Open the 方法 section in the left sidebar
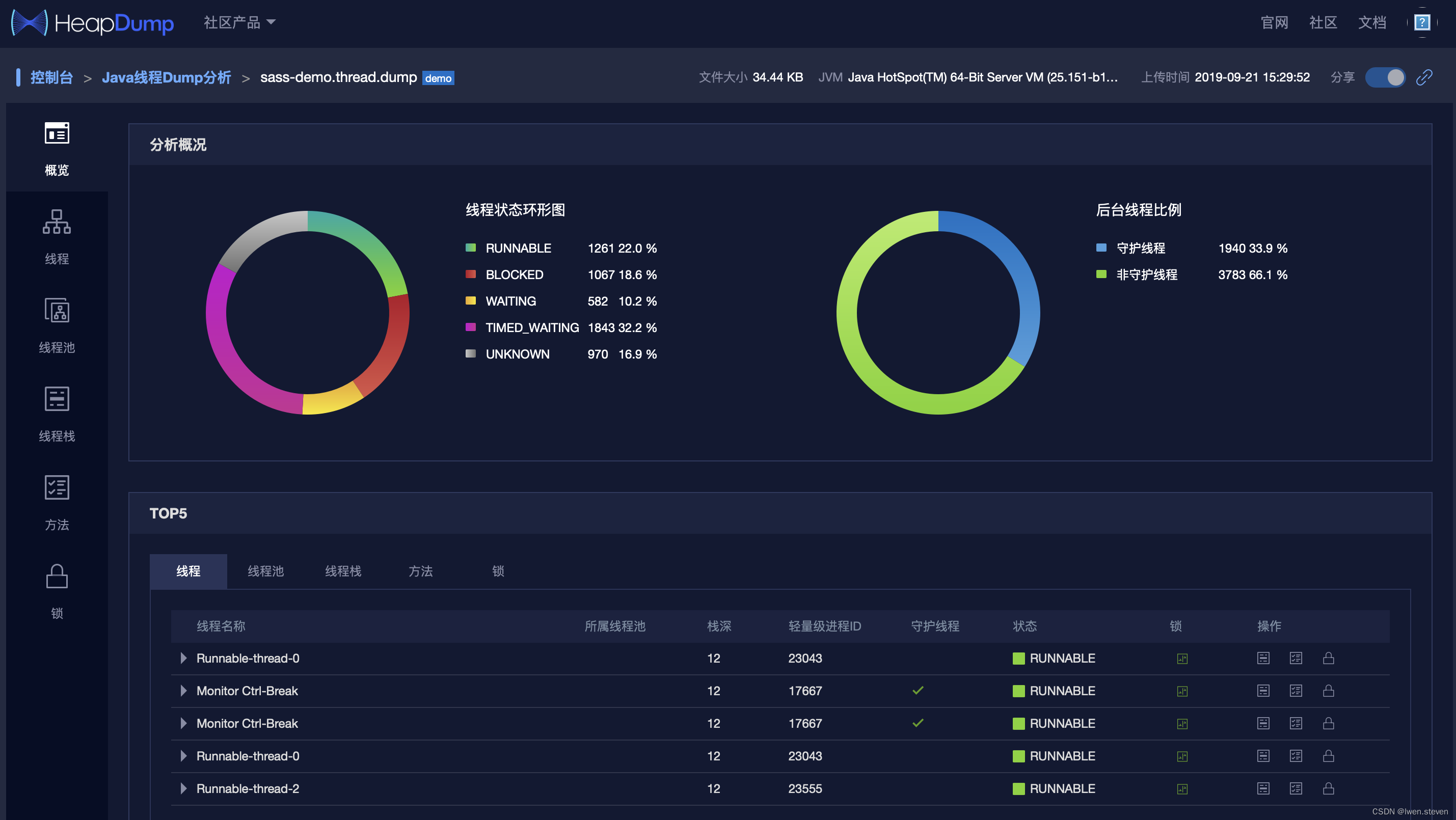The width and height of the screenshot is (1456, 820). pyautogui.click(x=57, y=503)
